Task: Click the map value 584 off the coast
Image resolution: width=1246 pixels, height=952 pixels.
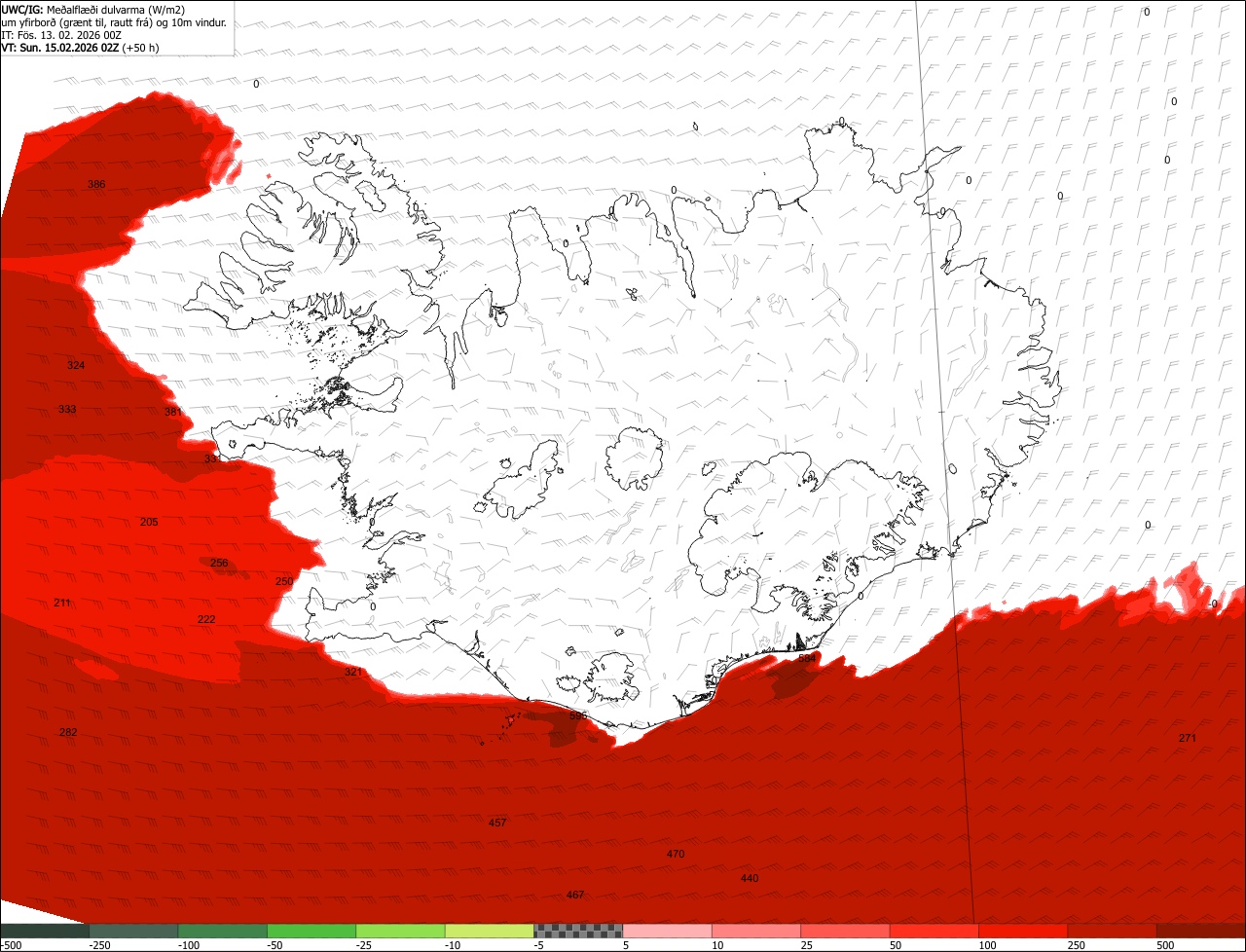Action: [x=807, y=658]
